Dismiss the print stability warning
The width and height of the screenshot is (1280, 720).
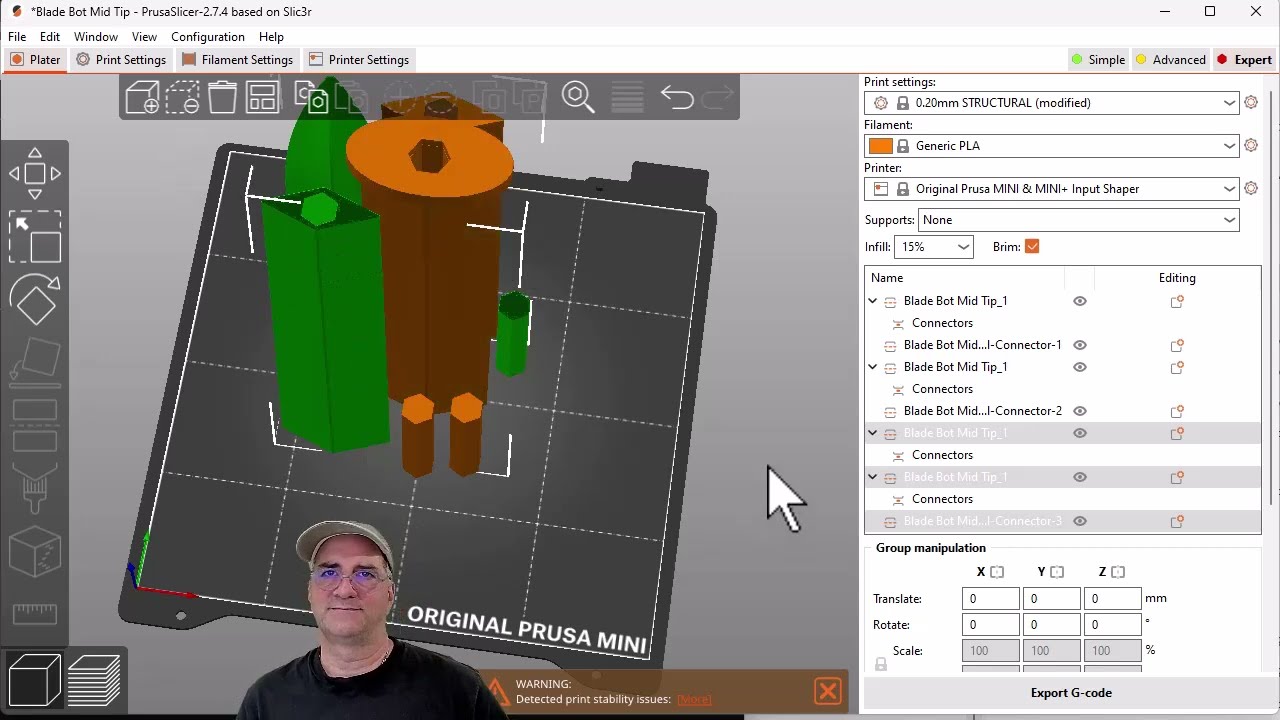tap(828, 691)
